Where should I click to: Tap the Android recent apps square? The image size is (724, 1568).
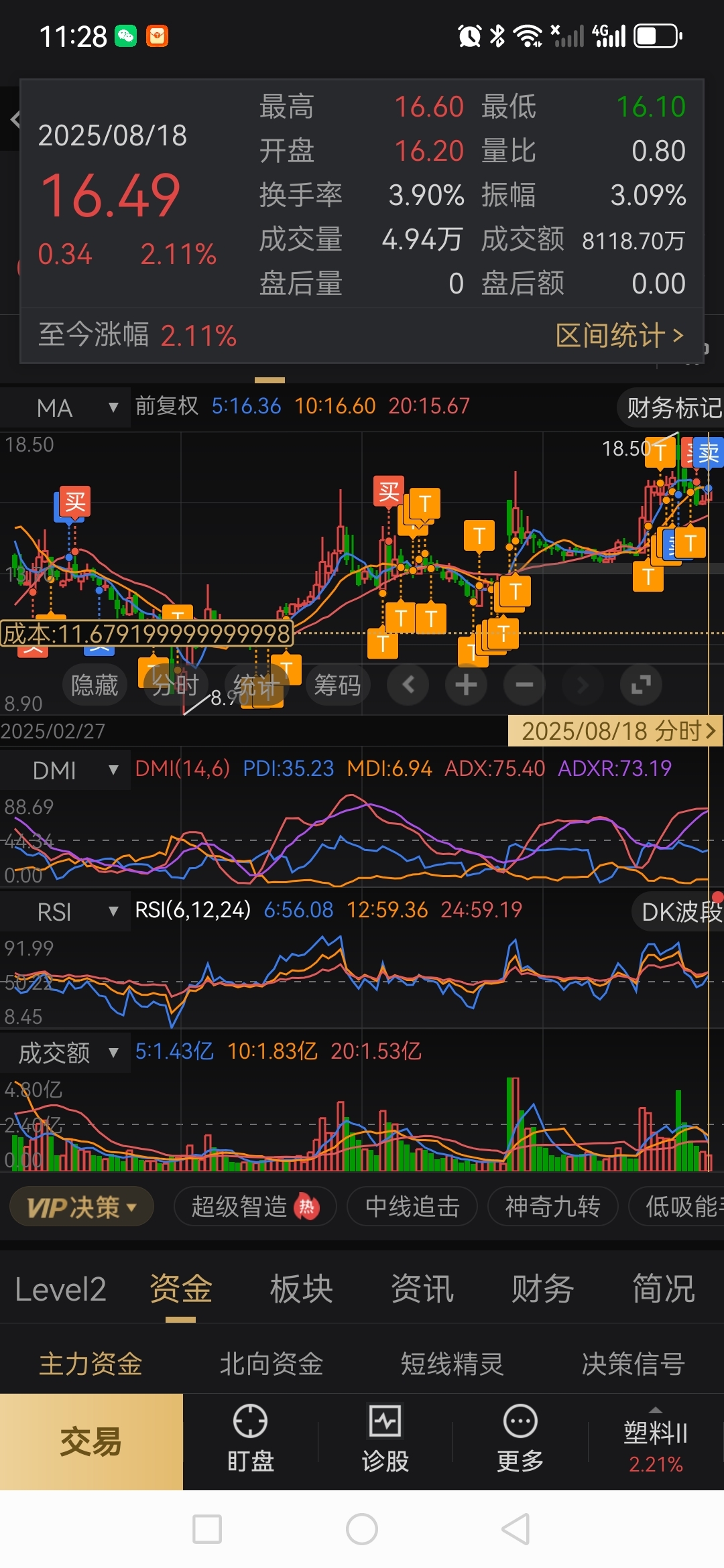click(206, 1529)
